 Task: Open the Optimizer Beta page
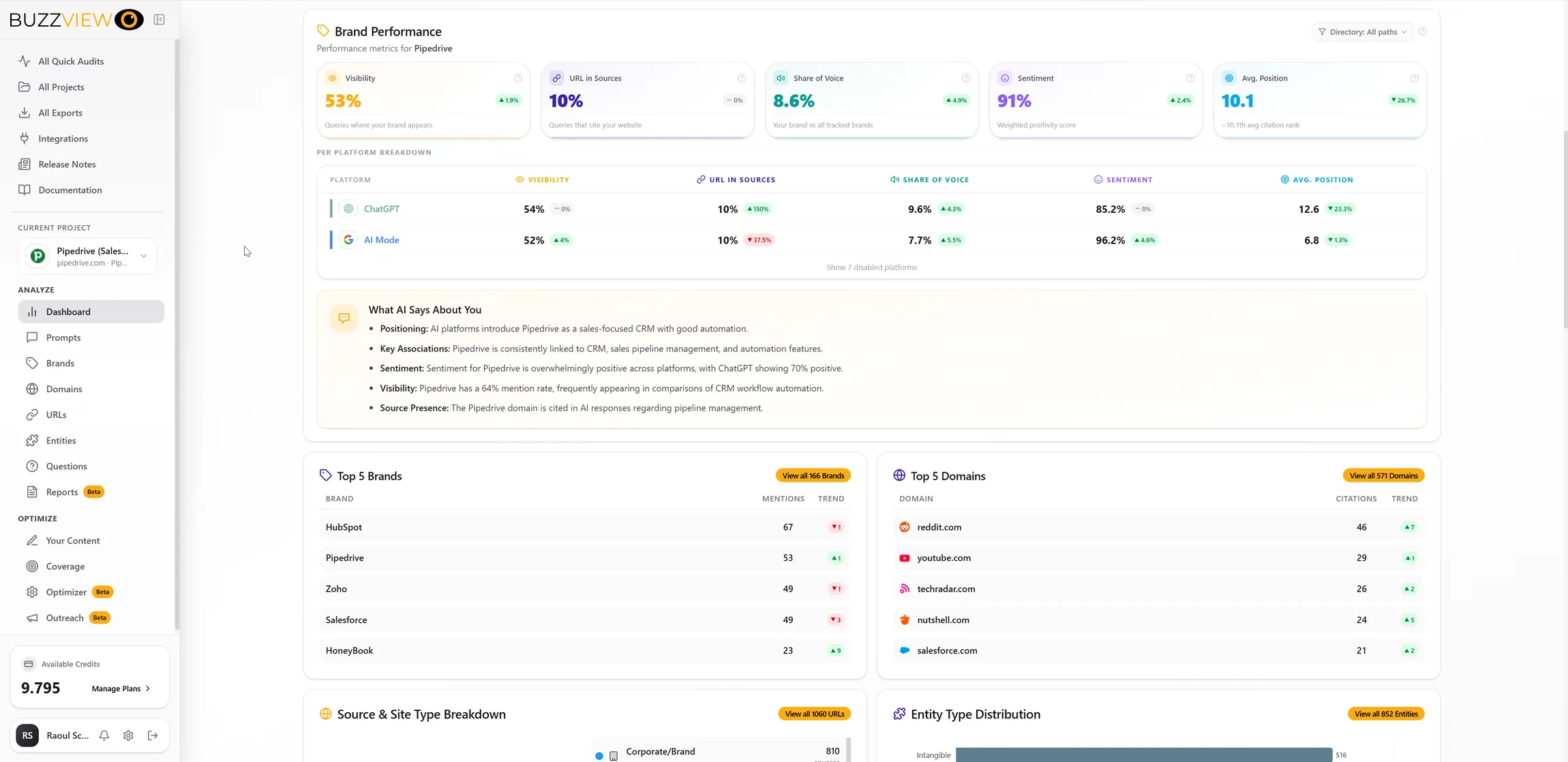click(x=91, y=592)
